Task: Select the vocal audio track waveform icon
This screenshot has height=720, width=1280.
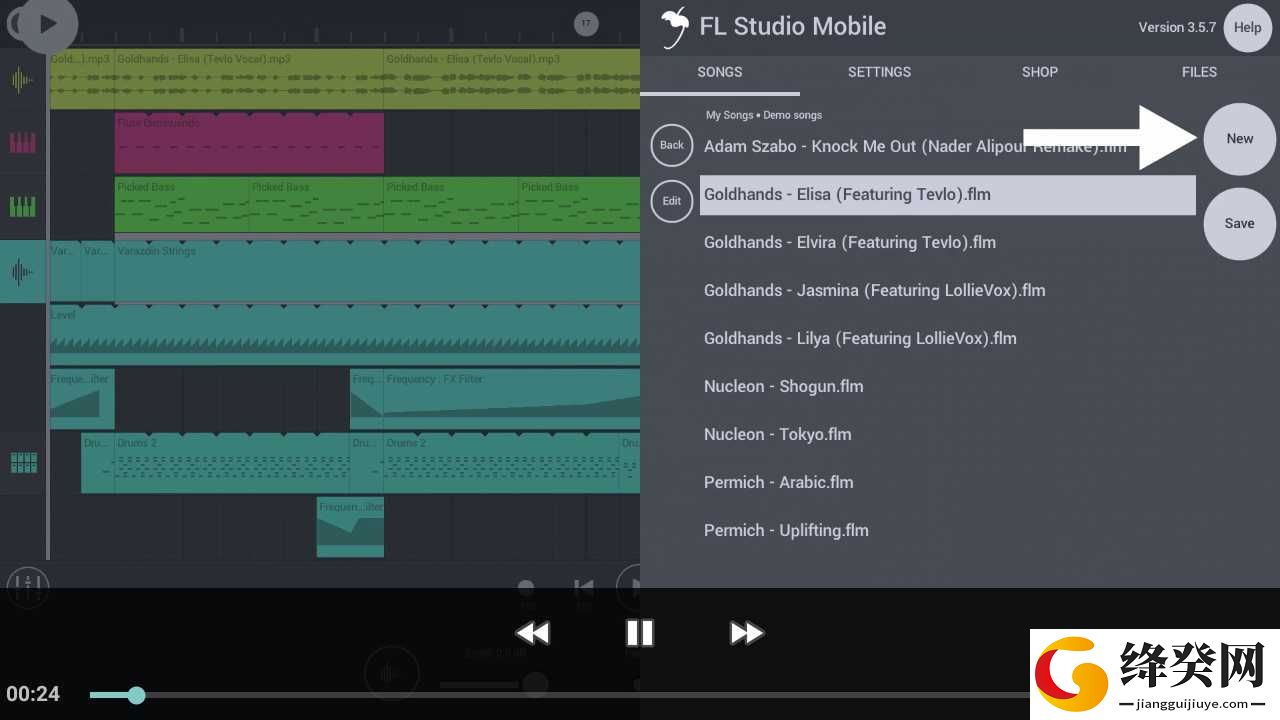Action: pyautogui.click(x=22, y=80)
